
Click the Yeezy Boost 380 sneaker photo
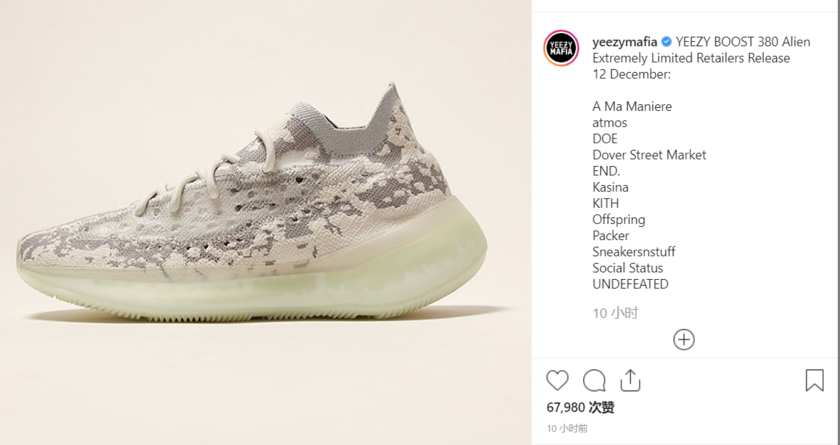tap(252, 203)
